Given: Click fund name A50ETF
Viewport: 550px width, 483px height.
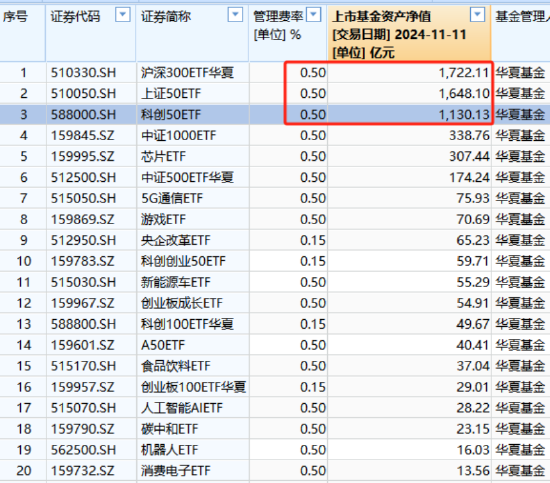Looking at the screenshot, I should pos(163,345).
